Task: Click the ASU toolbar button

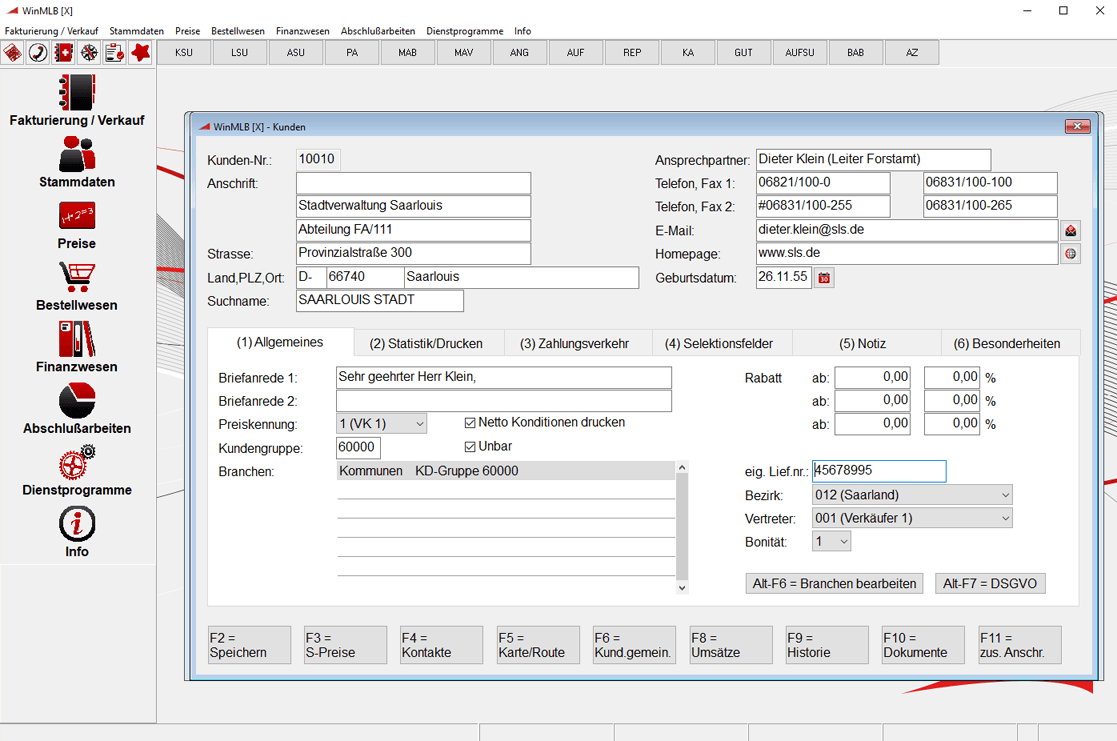Action: click(x=296, y=53)
